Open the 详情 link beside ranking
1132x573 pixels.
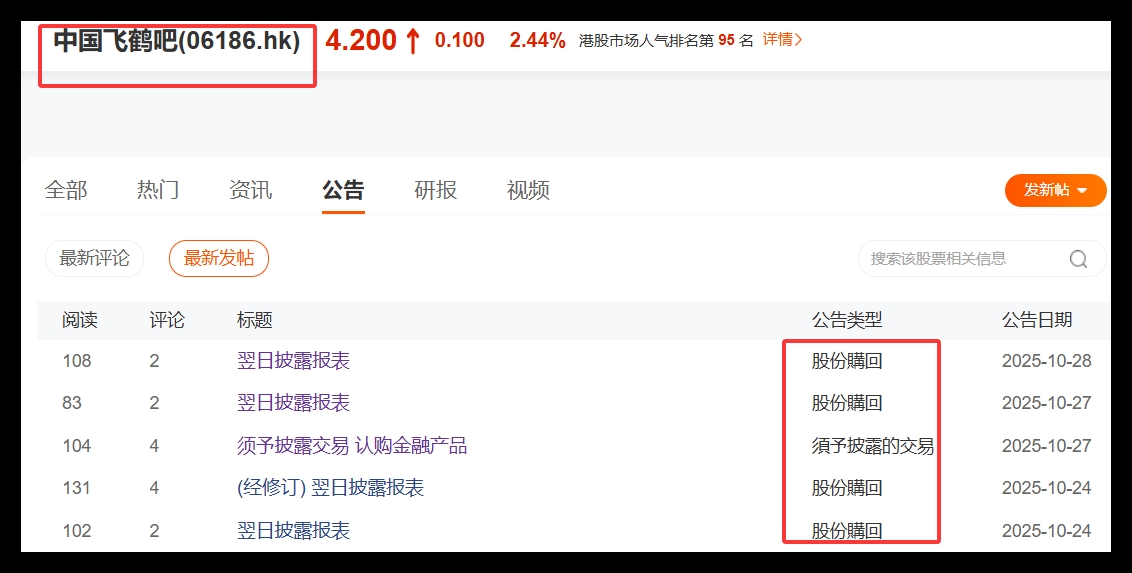pyautogui.click(x=783, y=40)
